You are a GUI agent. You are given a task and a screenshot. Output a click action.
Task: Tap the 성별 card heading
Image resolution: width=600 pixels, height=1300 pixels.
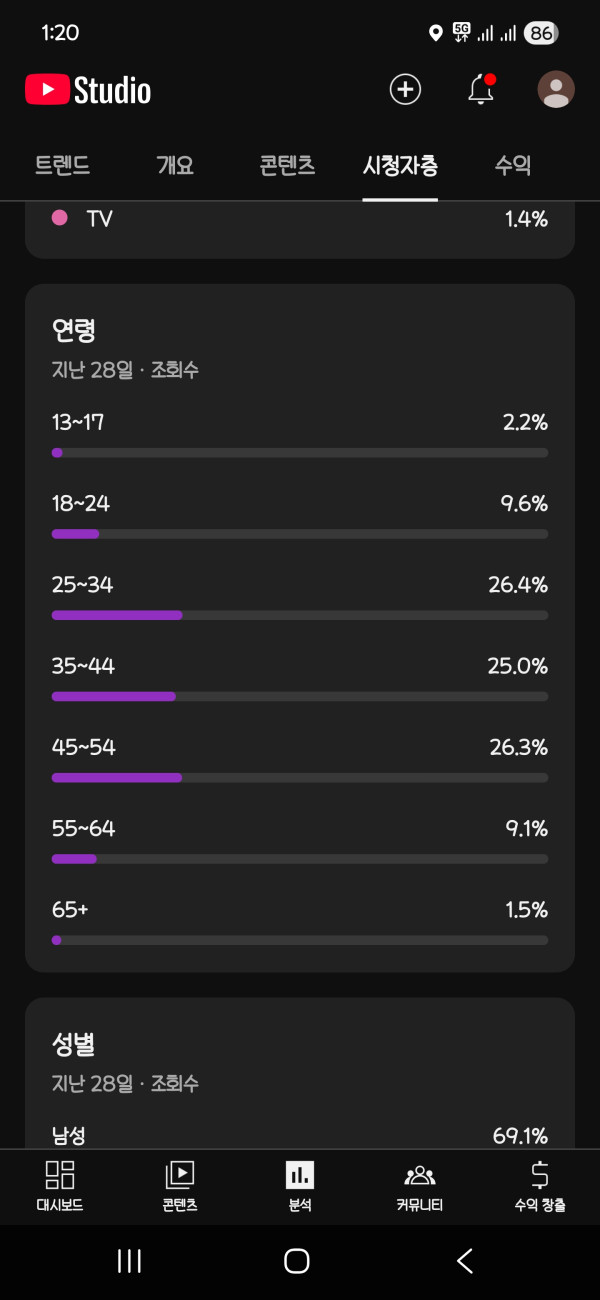(74, 1044)
